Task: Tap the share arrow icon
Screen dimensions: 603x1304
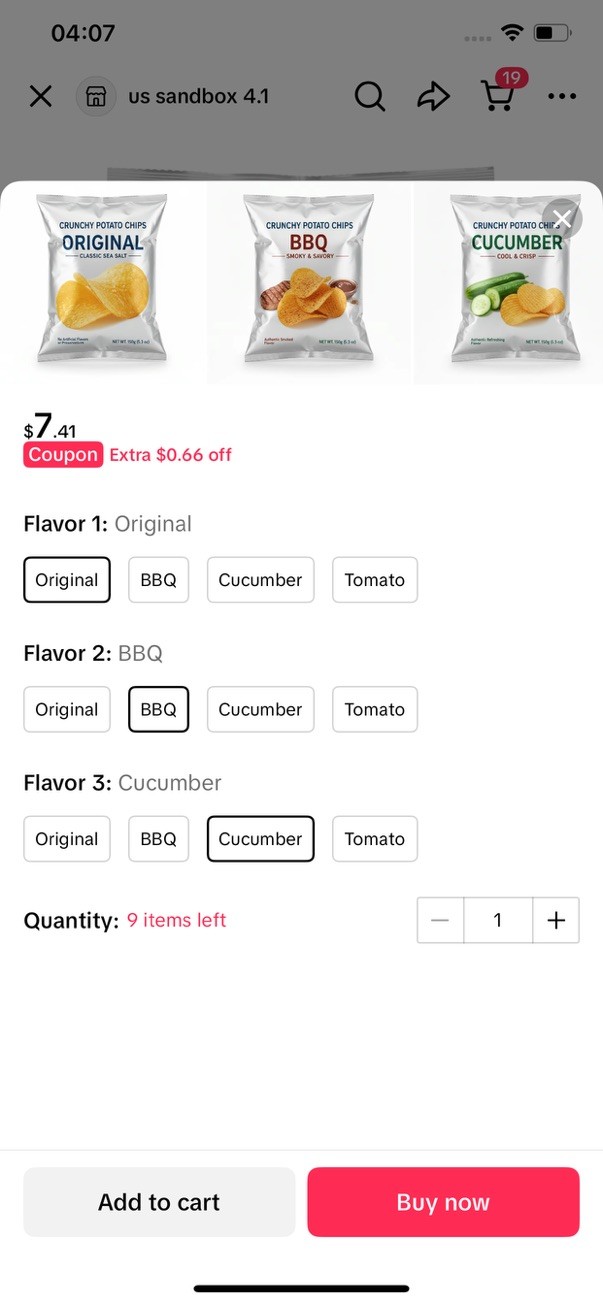Action: click(x=434, y=96)
